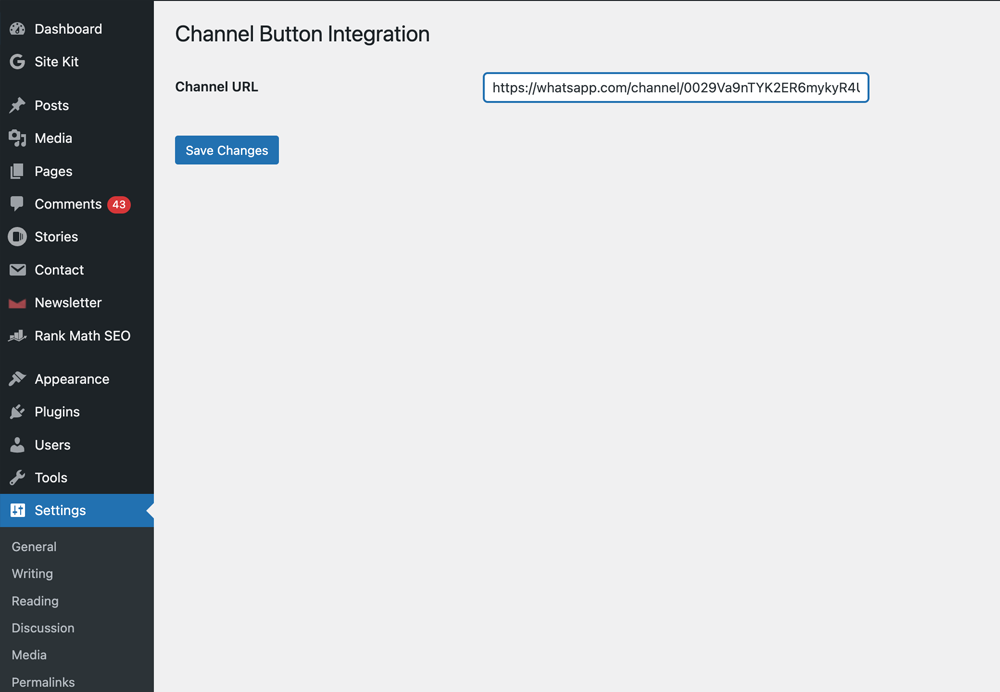Click the Channel Button Integration heading

coord(302,34)
